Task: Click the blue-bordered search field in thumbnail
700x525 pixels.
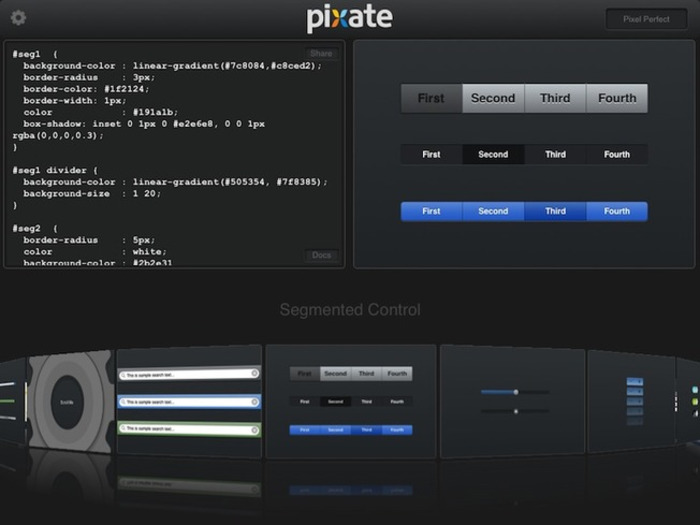Action: pos(189,402)
